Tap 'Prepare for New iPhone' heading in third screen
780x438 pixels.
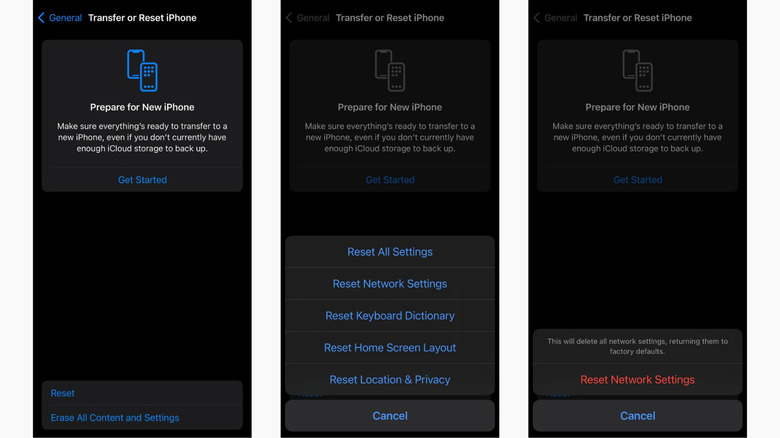638,107
